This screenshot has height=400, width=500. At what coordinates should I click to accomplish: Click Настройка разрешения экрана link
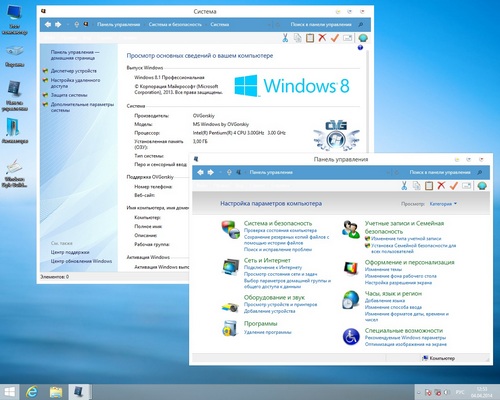point(398,283)
